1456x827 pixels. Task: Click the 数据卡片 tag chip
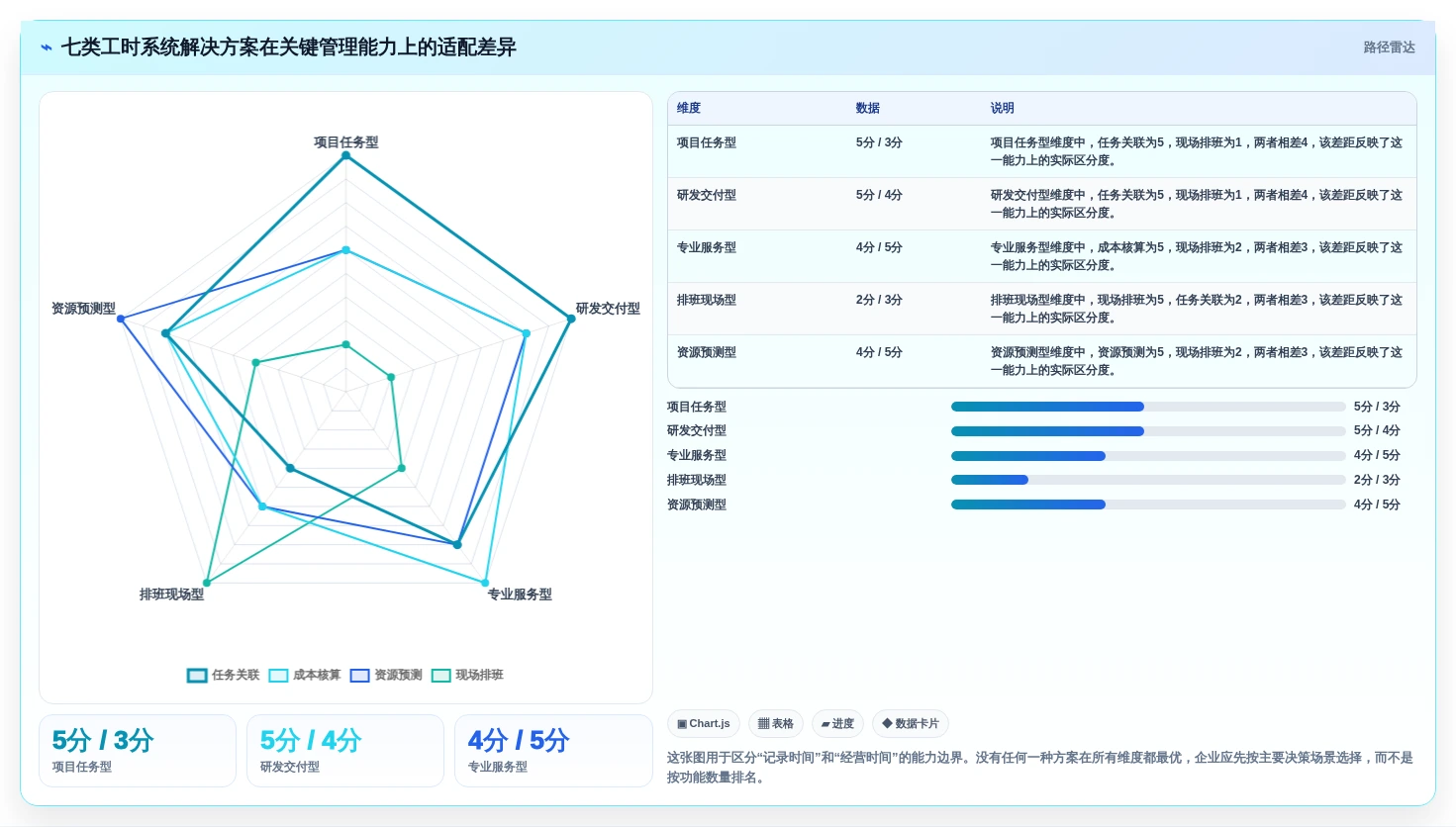[x=911, y=724]
